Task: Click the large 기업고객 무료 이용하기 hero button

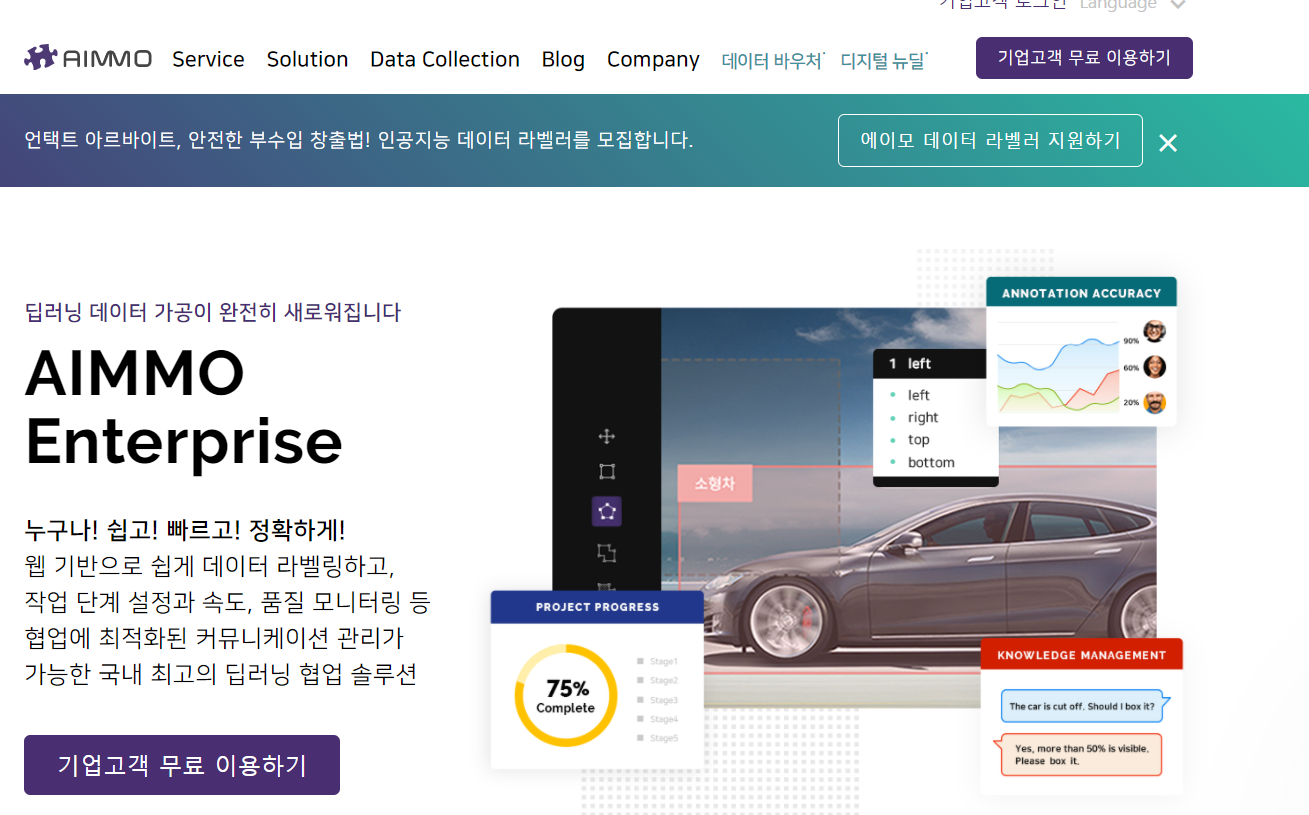Action: 182,765
